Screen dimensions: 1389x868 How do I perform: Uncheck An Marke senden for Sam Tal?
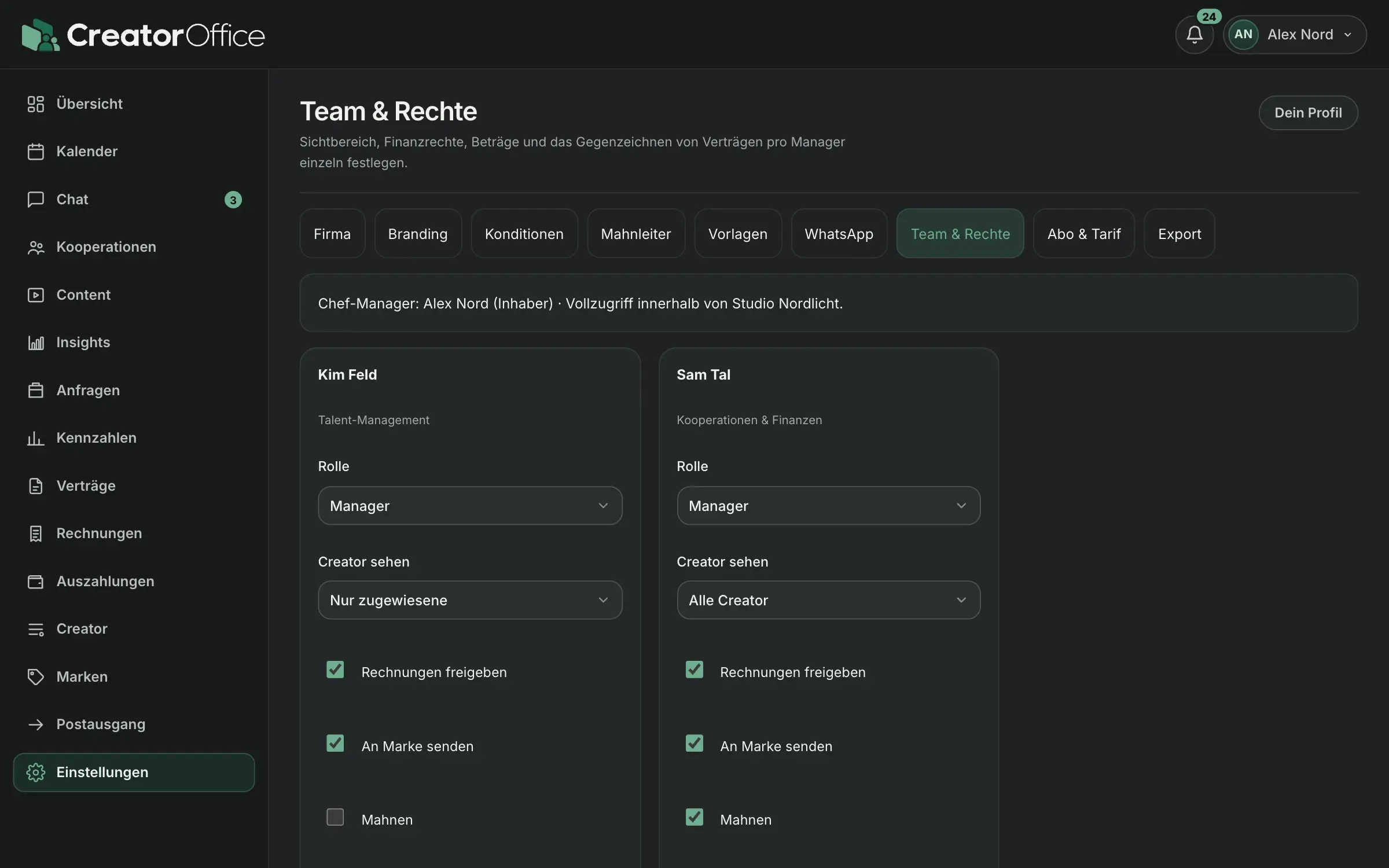[694, 743]
